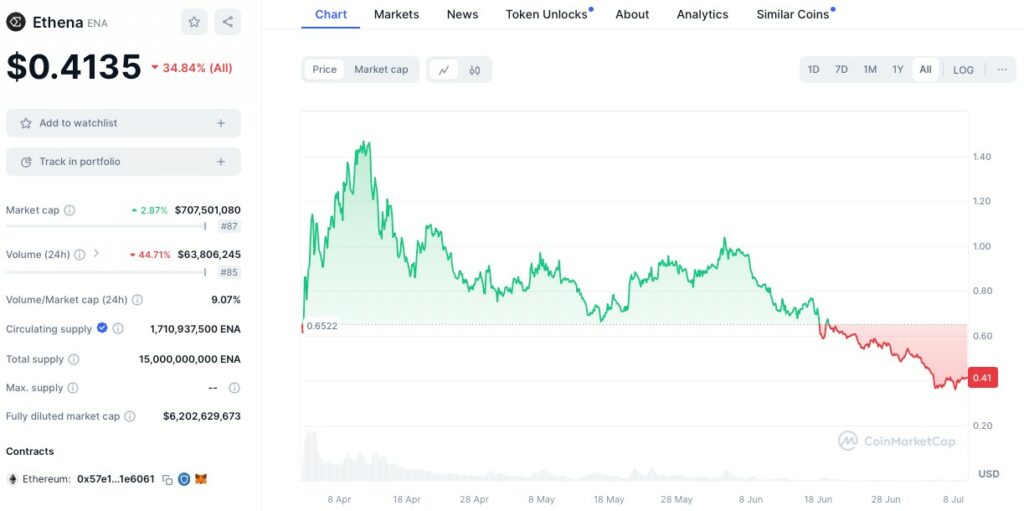The height and width of the screenshot is (511, 1024).
Task: Open the Token Unlocks tab
Action: click(x=546, y=14)
